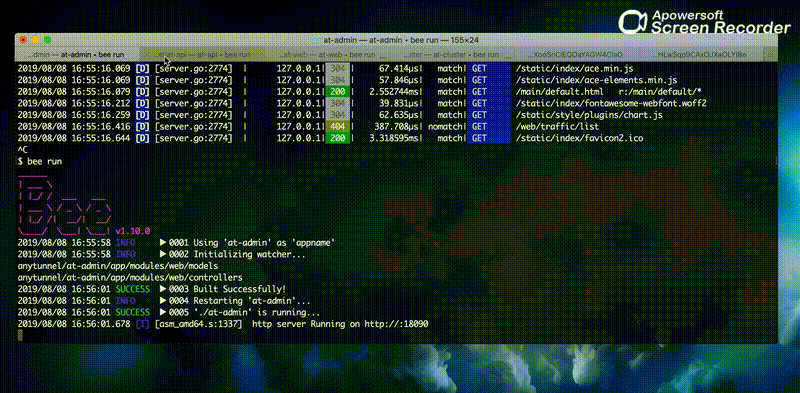The width and height of the screenshot is (800, 393).
Task: Click the Apowersoft Screen Recorder camera icon
Action: pyautogui.click(x=633, y=22)
